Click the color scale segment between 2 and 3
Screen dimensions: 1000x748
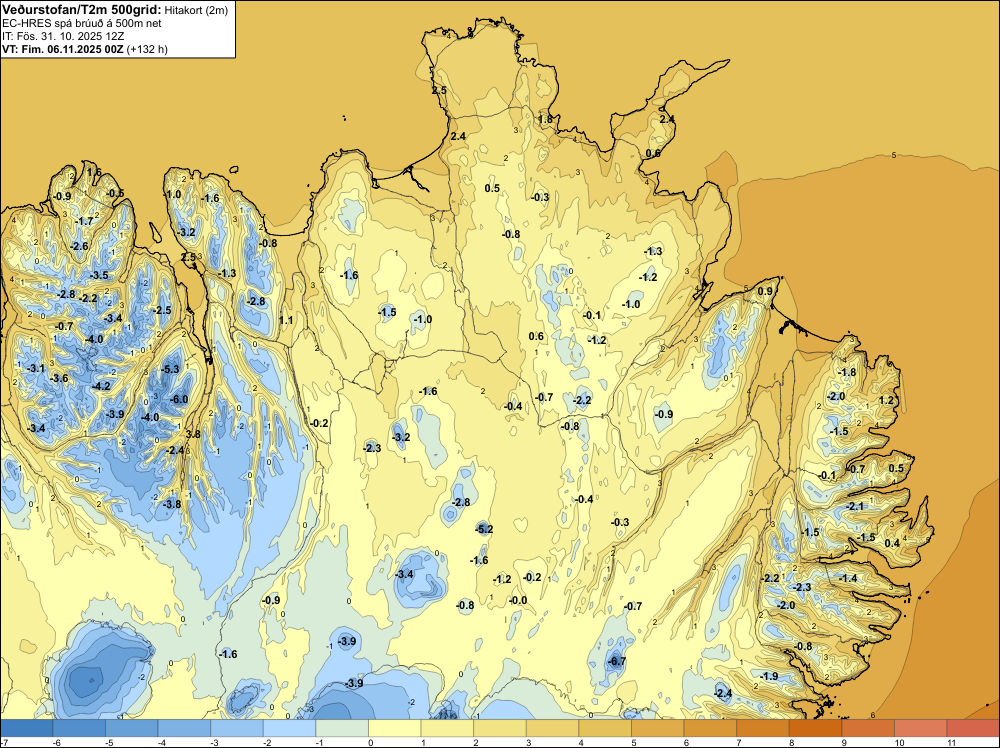click(499, 728)
